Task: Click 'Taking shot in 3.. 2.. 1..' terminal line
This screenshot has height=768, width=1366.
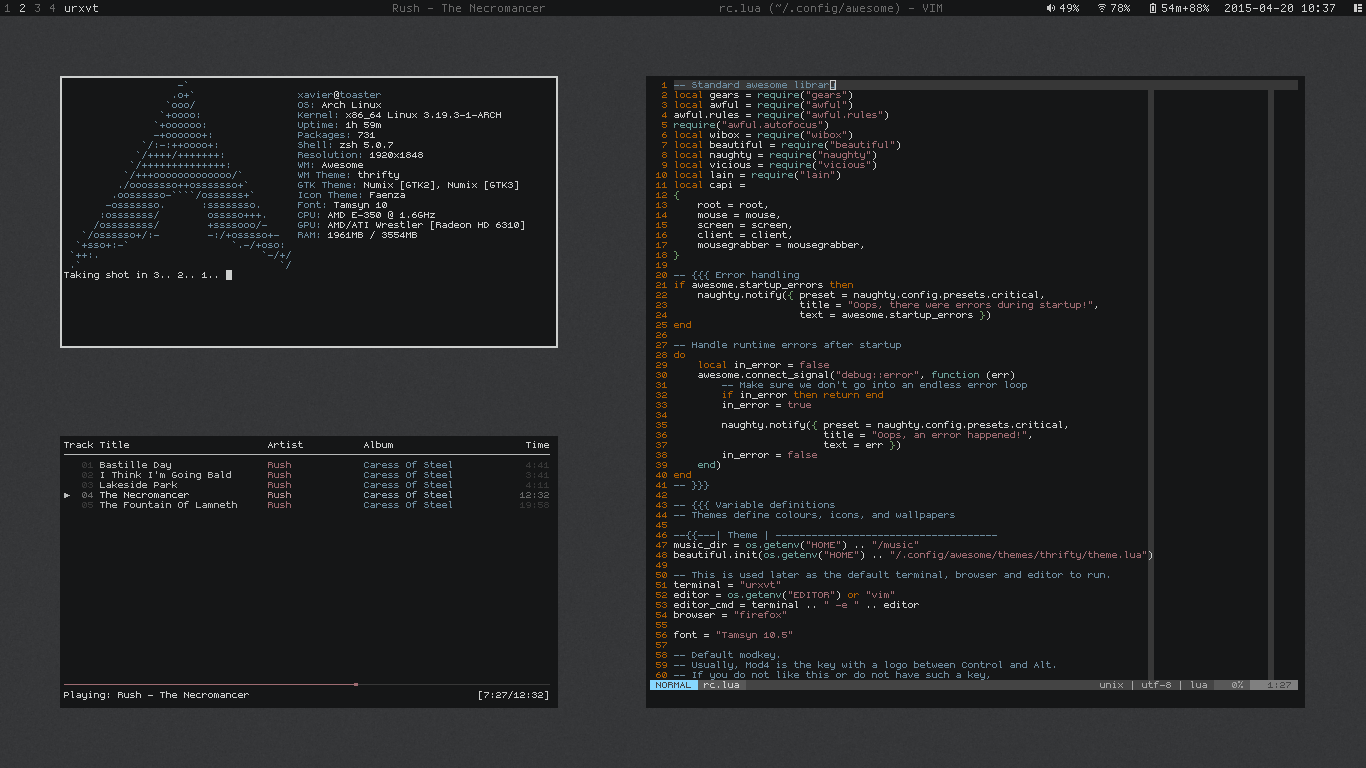Action: 141,275
